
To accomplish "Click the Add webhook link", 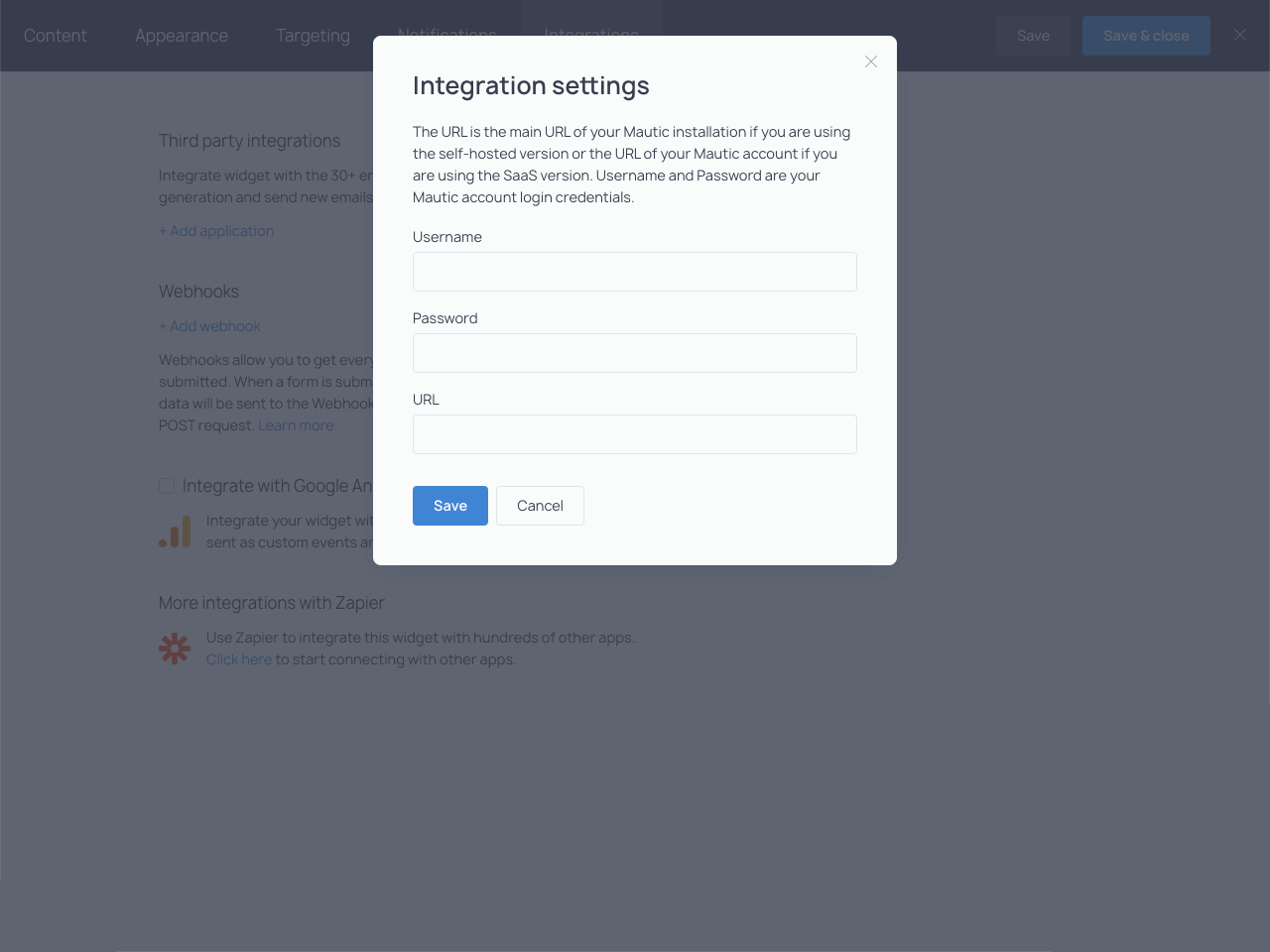I will pyautogui.click(x=209, y=326).
